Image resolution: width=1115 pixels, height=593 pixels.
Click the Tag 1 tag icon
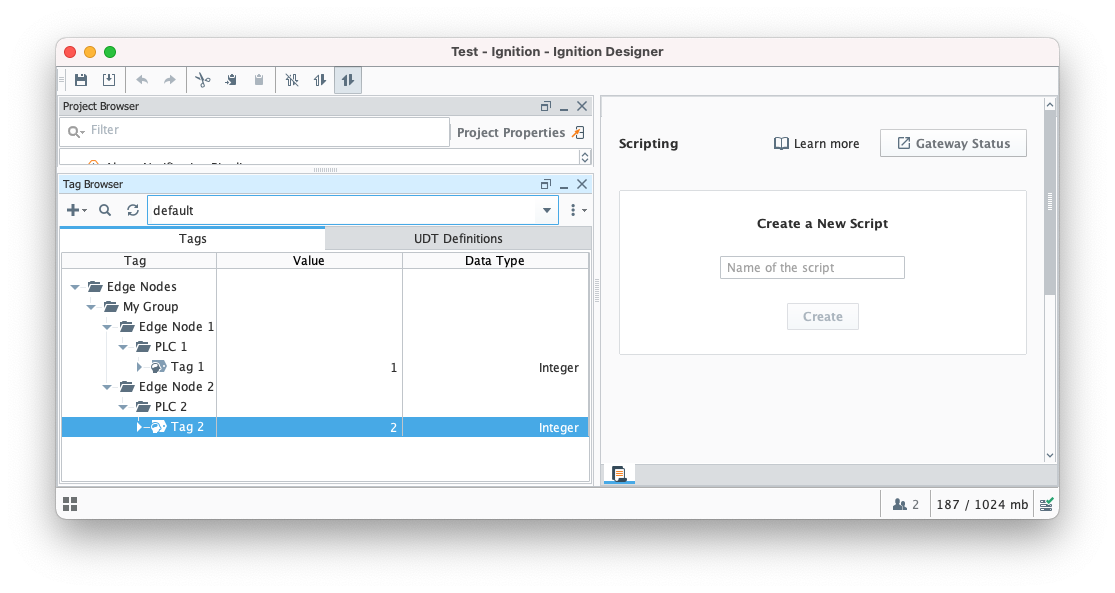[159, 367]
